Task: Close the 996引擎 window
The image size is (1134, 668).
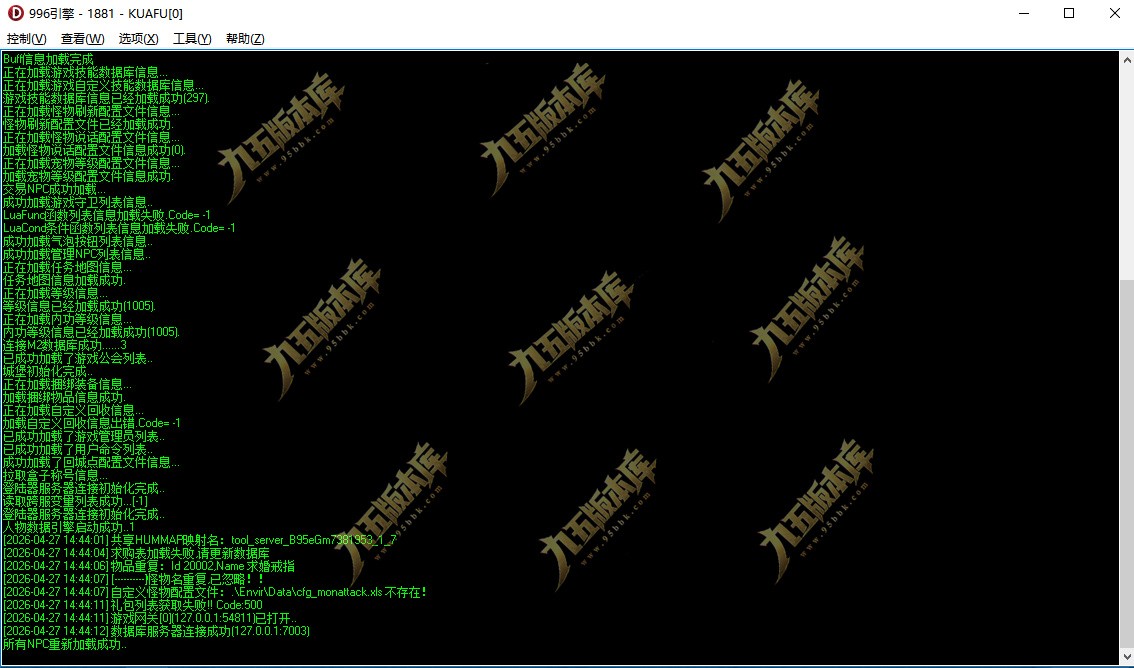Action: (1114, 13)
